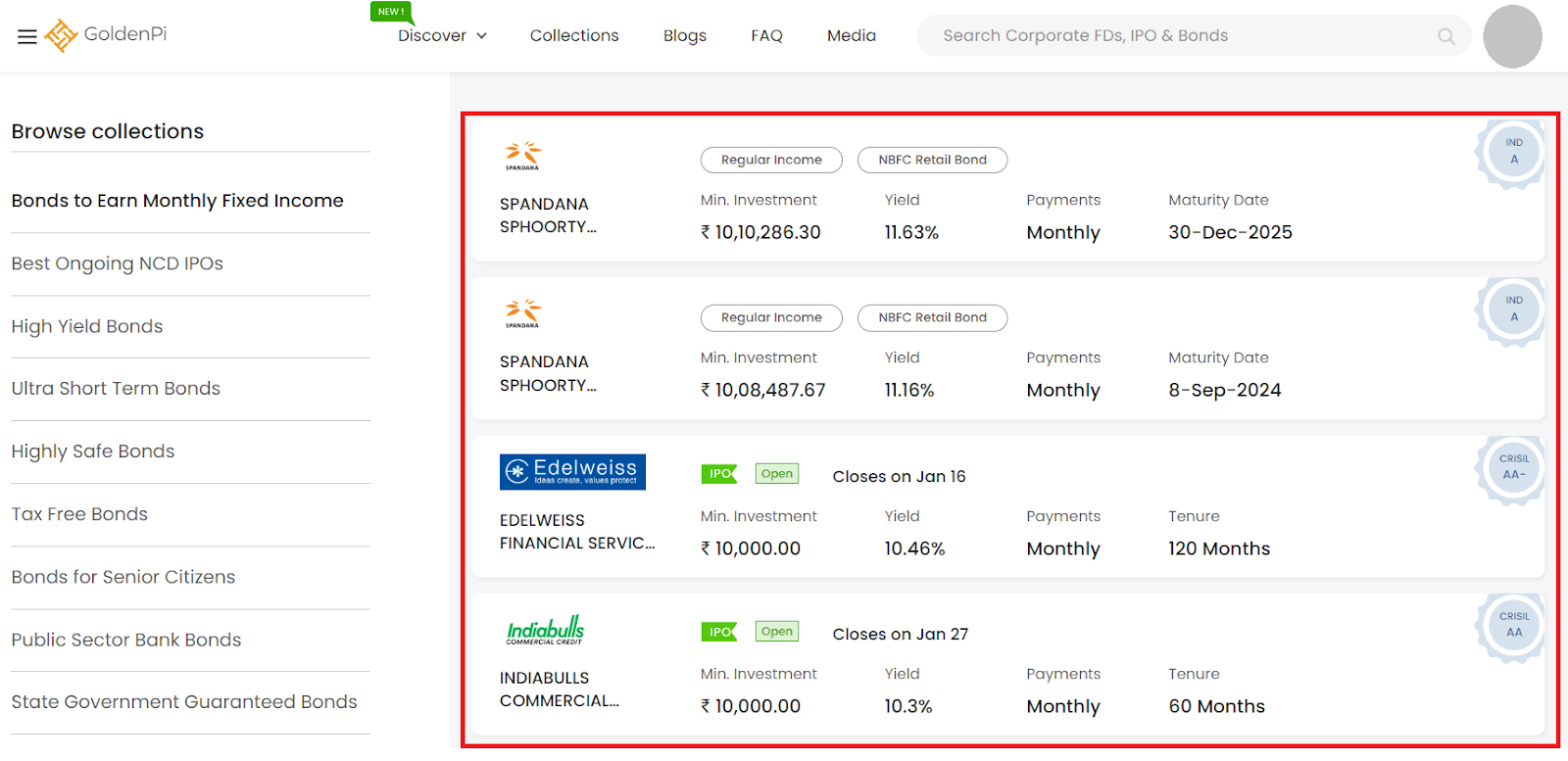Open the user profile avatar

(x=1512, y=36)
